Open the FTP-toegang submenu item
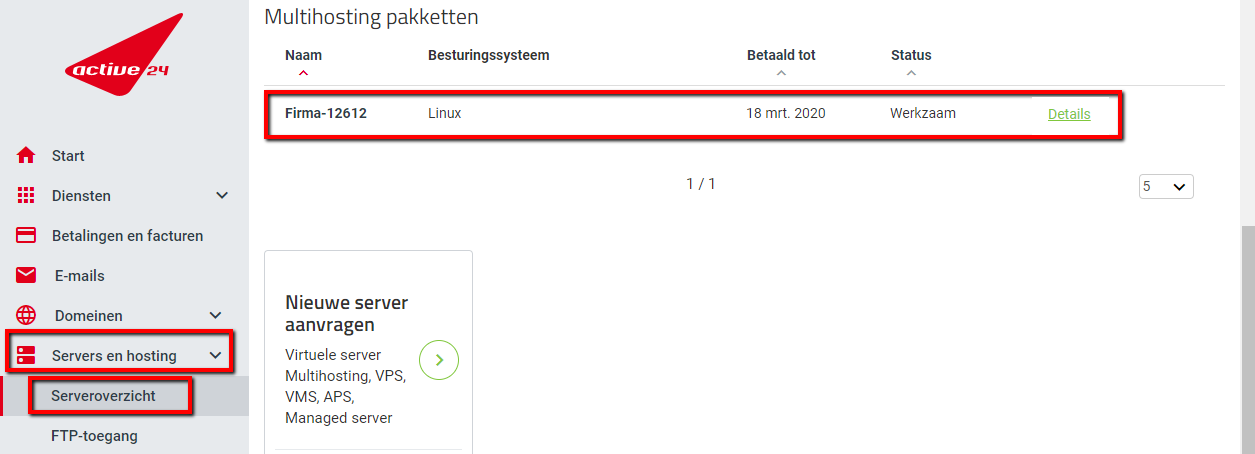This screenshot has width=1255, height=454. [x=95, y=436]
